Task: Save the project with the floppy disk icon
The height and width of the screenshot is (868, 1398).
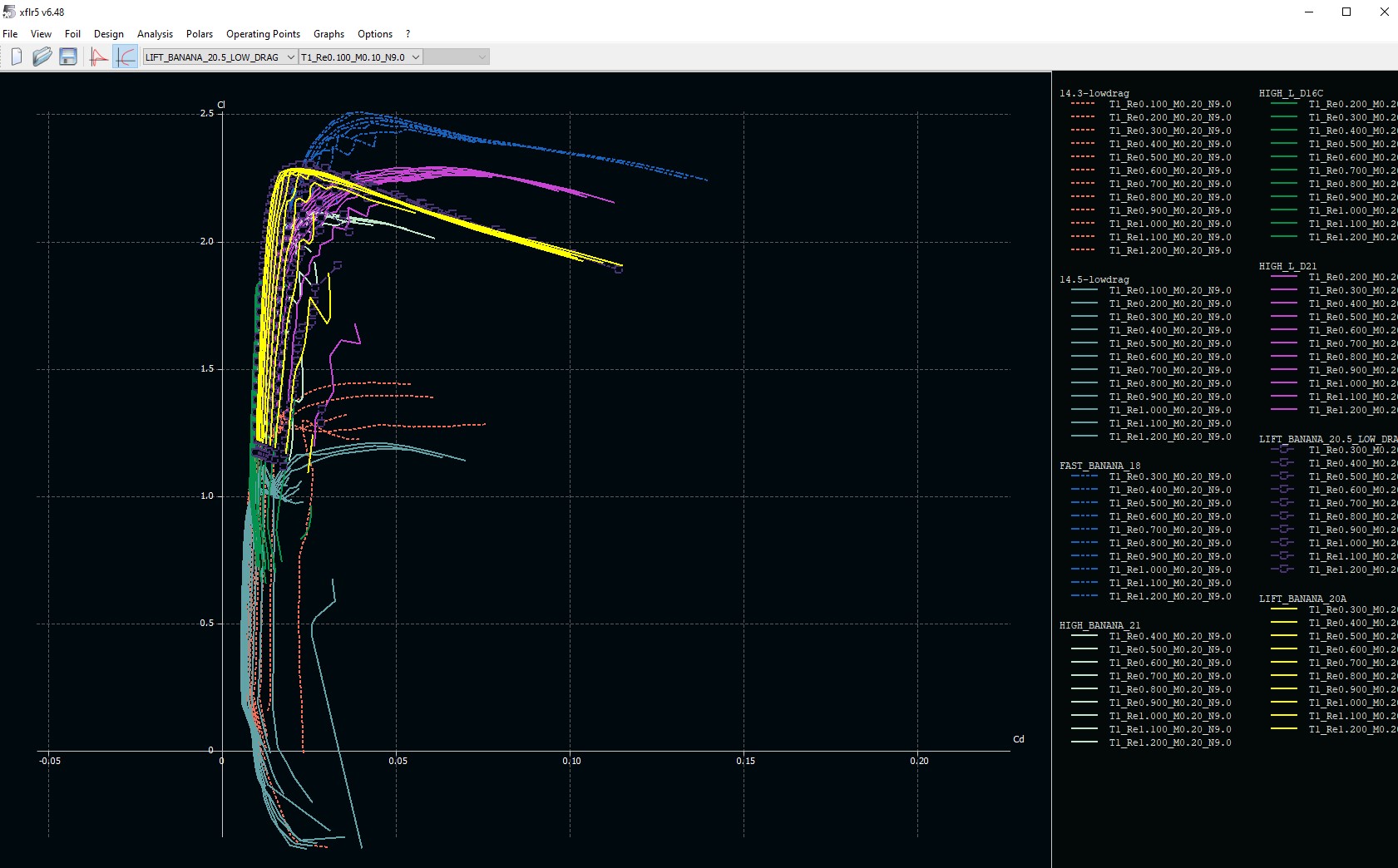Action: [68, 57]
